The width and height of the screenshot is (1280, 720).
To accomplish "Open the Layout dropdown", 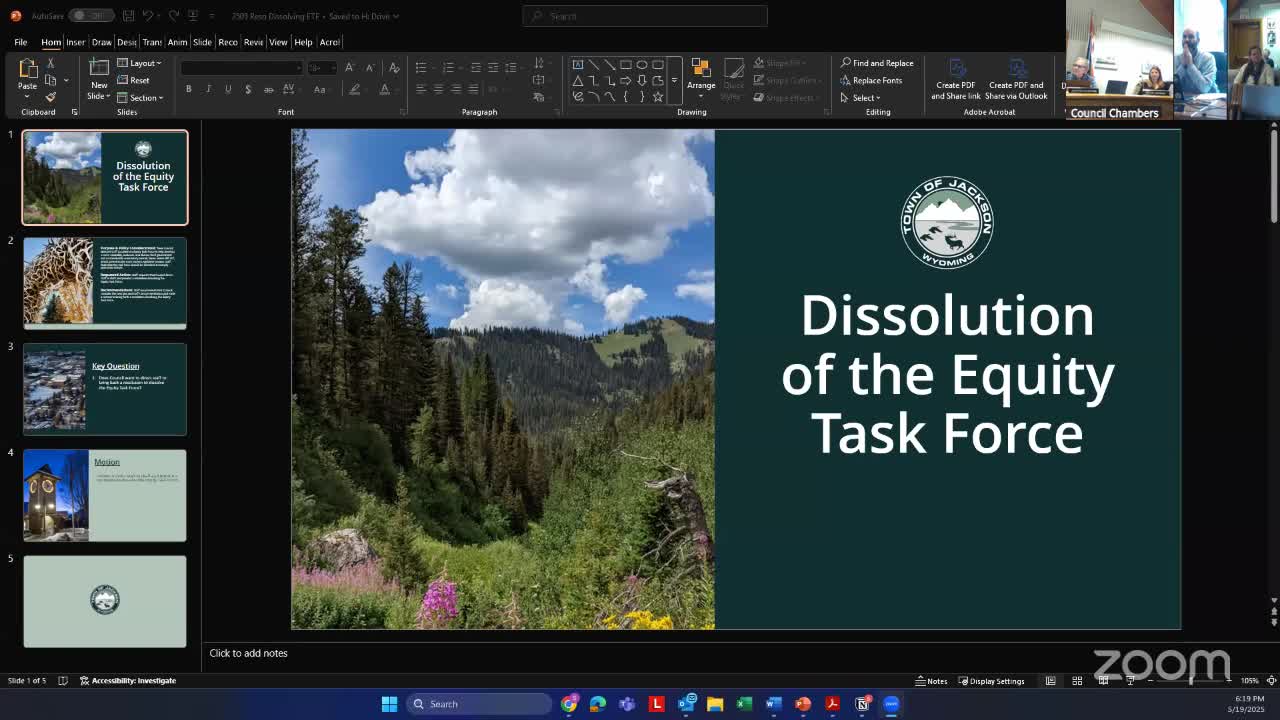I will coord(139,63).
